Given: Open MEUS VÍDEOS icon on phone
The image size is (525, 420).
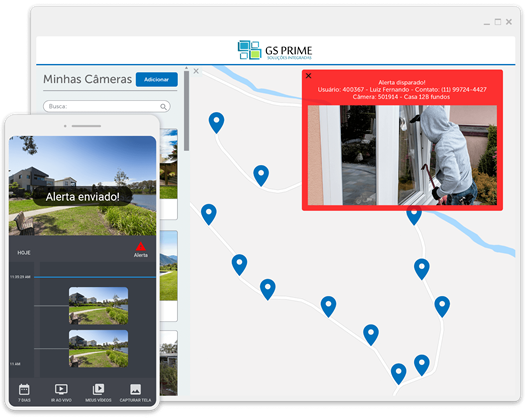Looking at the screenshot, I should tap(98, 389).
